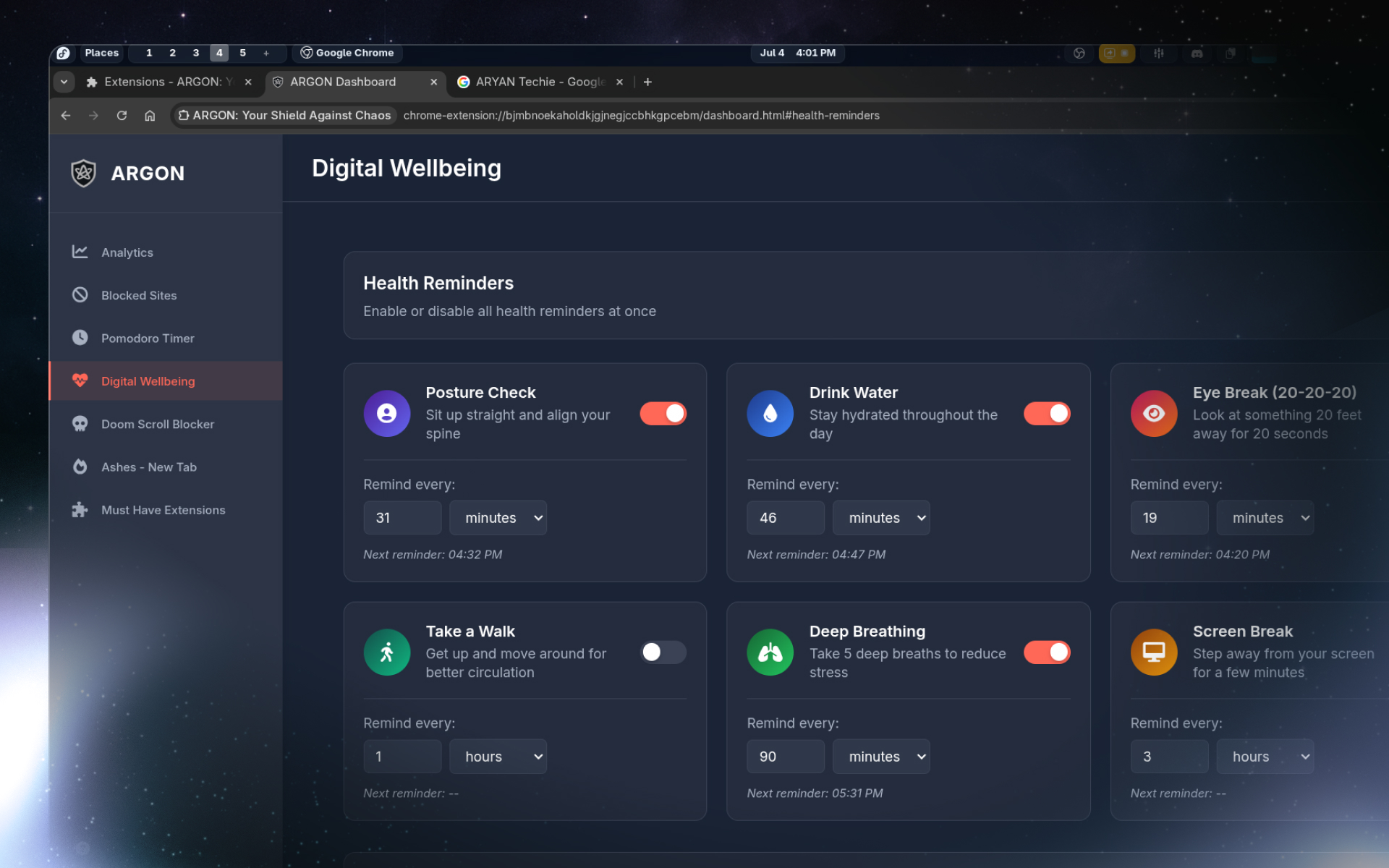Turn off the Drink Water reminder toggle

tap(1047, 413)
